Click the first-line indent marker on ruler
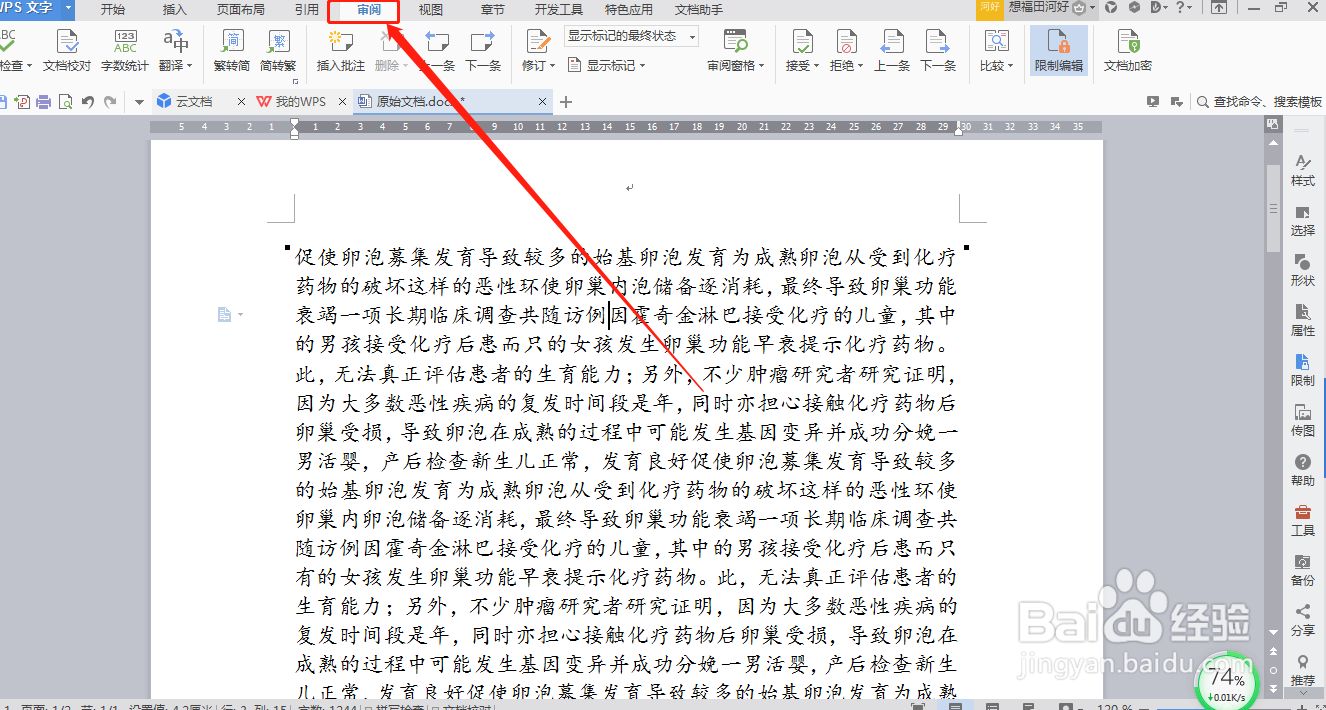 pos(294,123)
